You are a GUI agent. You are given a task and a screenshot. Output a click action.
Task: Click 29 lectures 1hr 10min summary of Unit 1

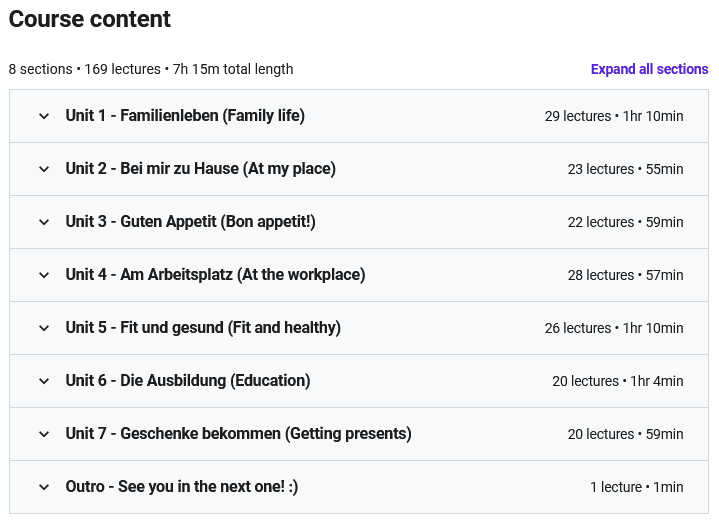pos(614,116)
